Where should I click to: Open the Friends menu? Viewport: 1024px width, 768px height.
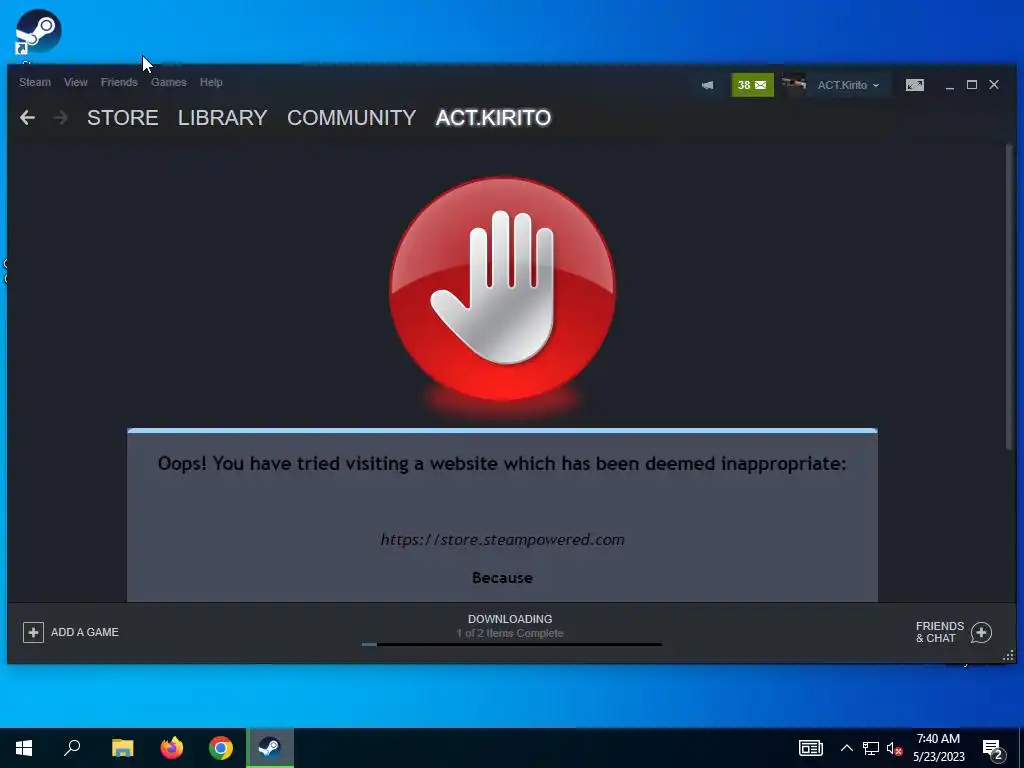pos(119,82)
